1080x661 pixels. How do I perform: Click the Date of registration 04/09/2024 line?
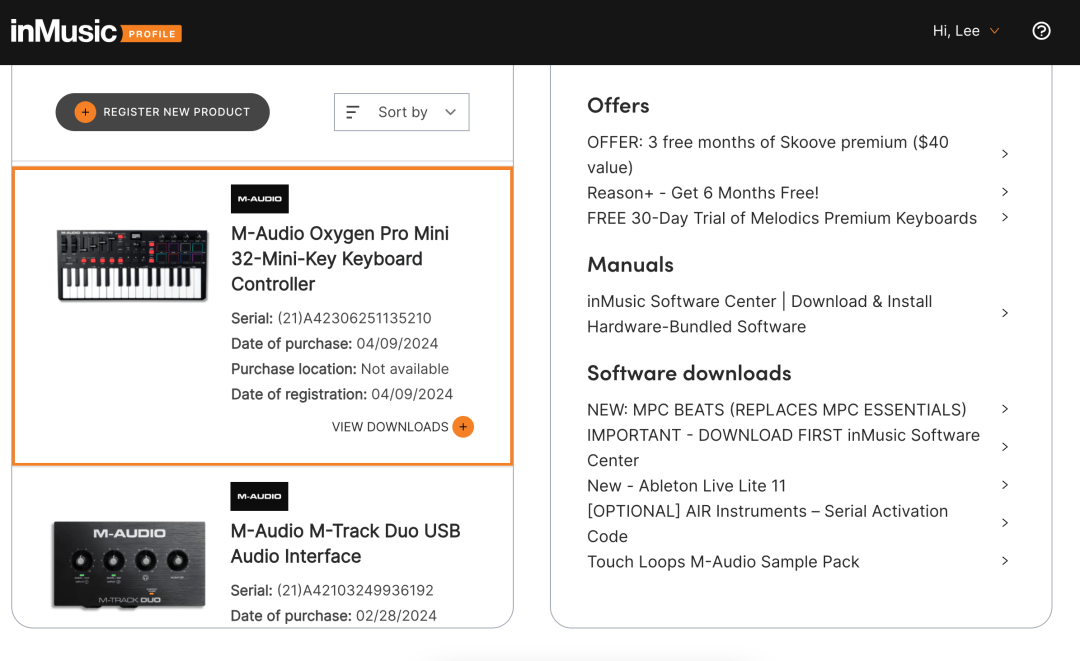(x=342, y=395)
